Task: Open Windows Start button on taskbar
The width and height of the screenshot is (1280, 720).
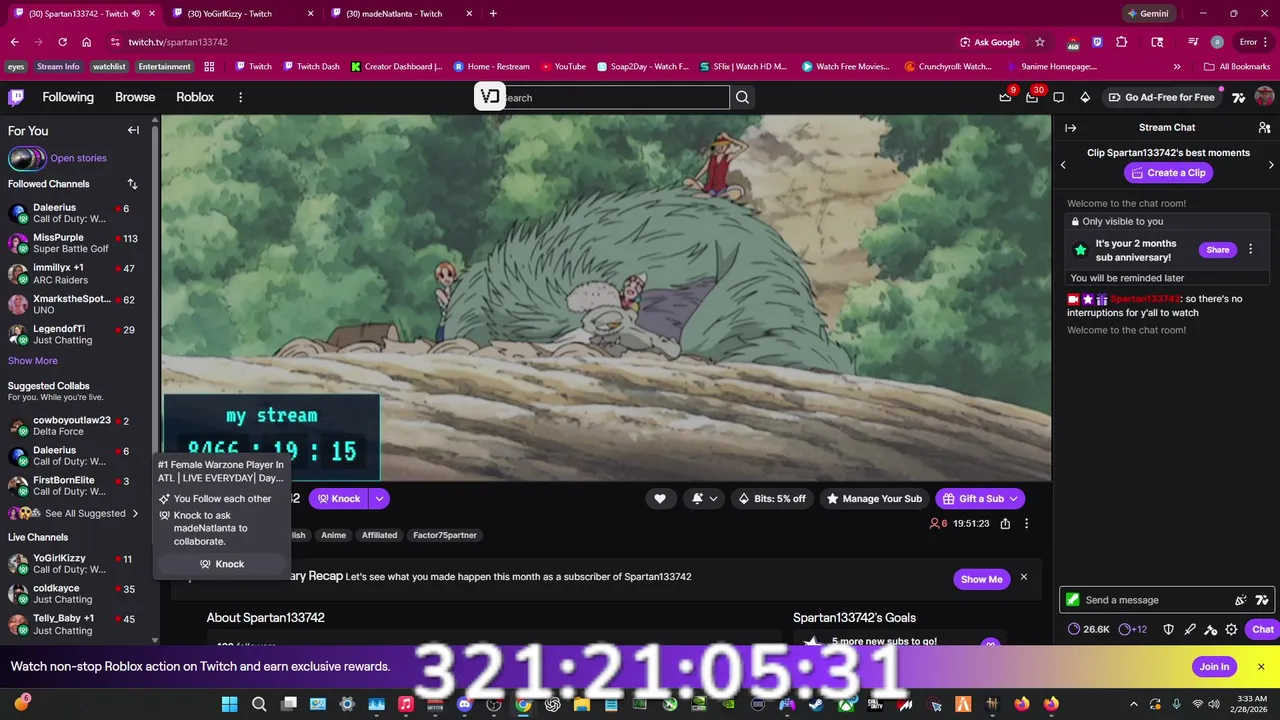Action: tap(229, 704)
